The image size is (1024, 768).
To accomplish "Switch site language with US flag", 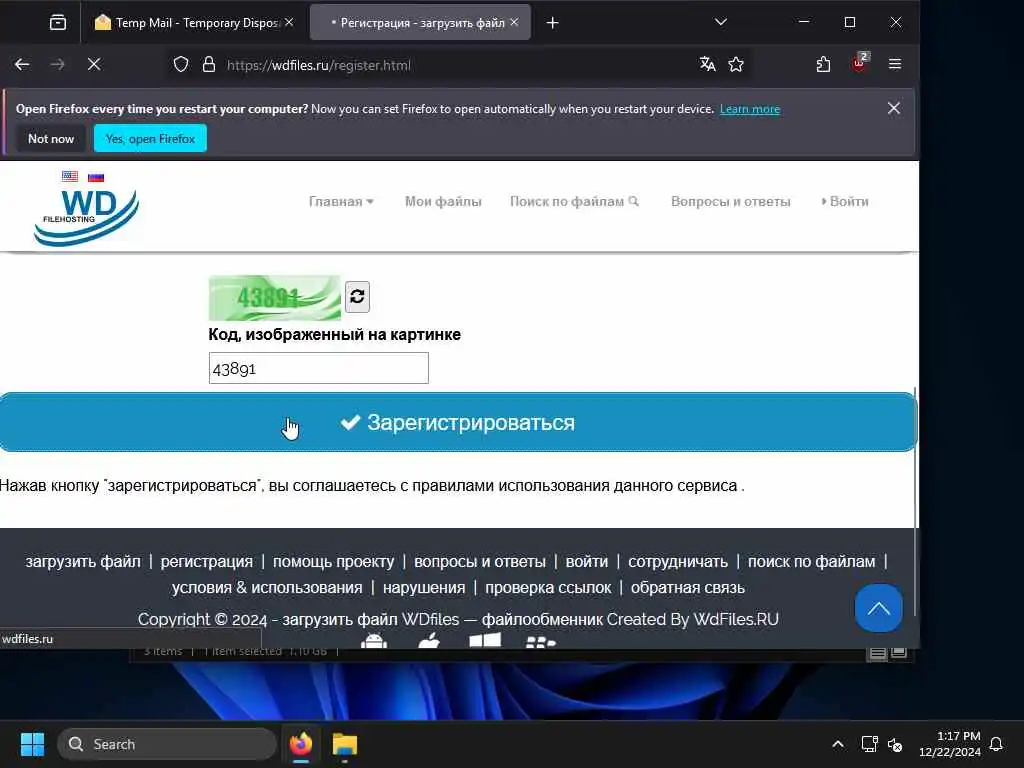I will point(70,176).
